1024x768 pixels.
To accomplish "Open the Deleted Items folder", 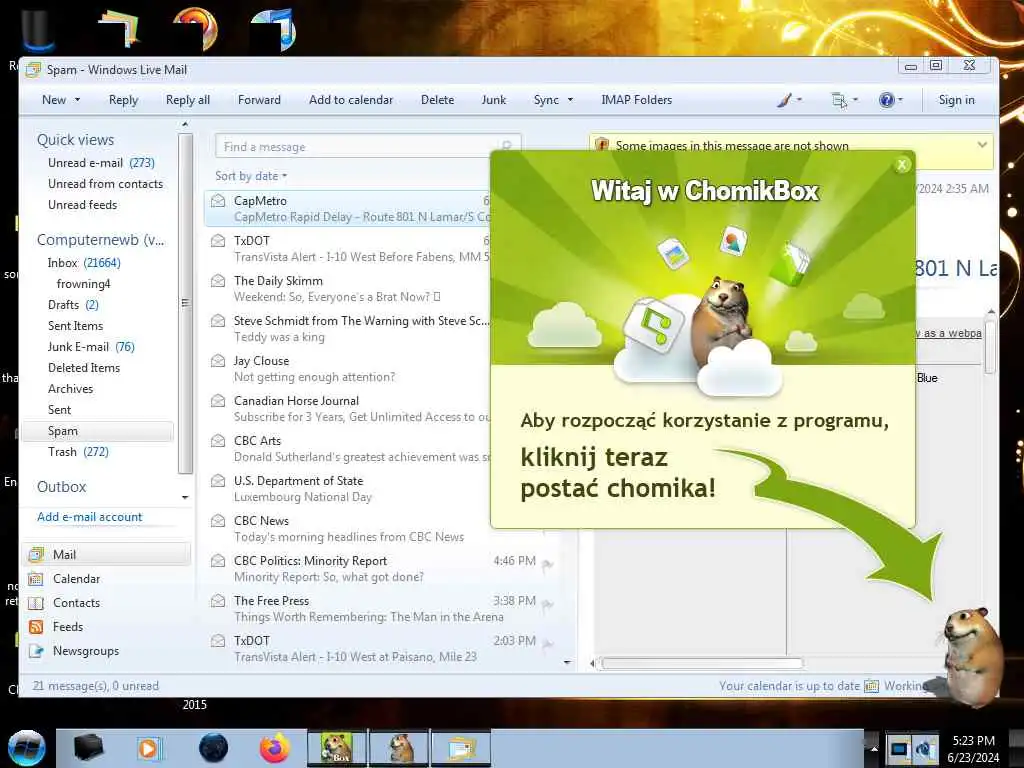I will pos(84,368).
